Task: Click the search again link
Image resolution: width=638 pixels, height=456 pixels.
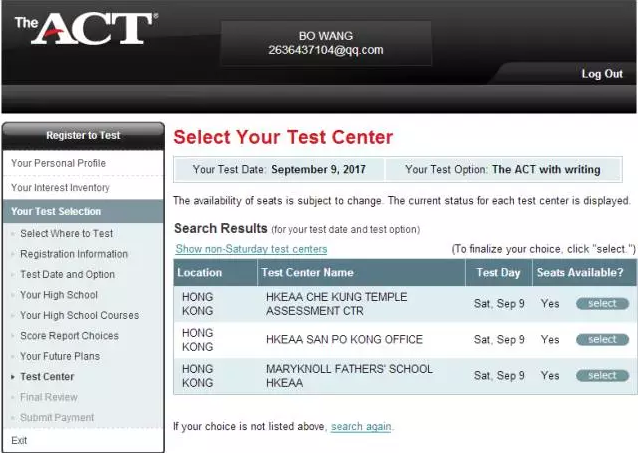Action: [x=361, y=427]
